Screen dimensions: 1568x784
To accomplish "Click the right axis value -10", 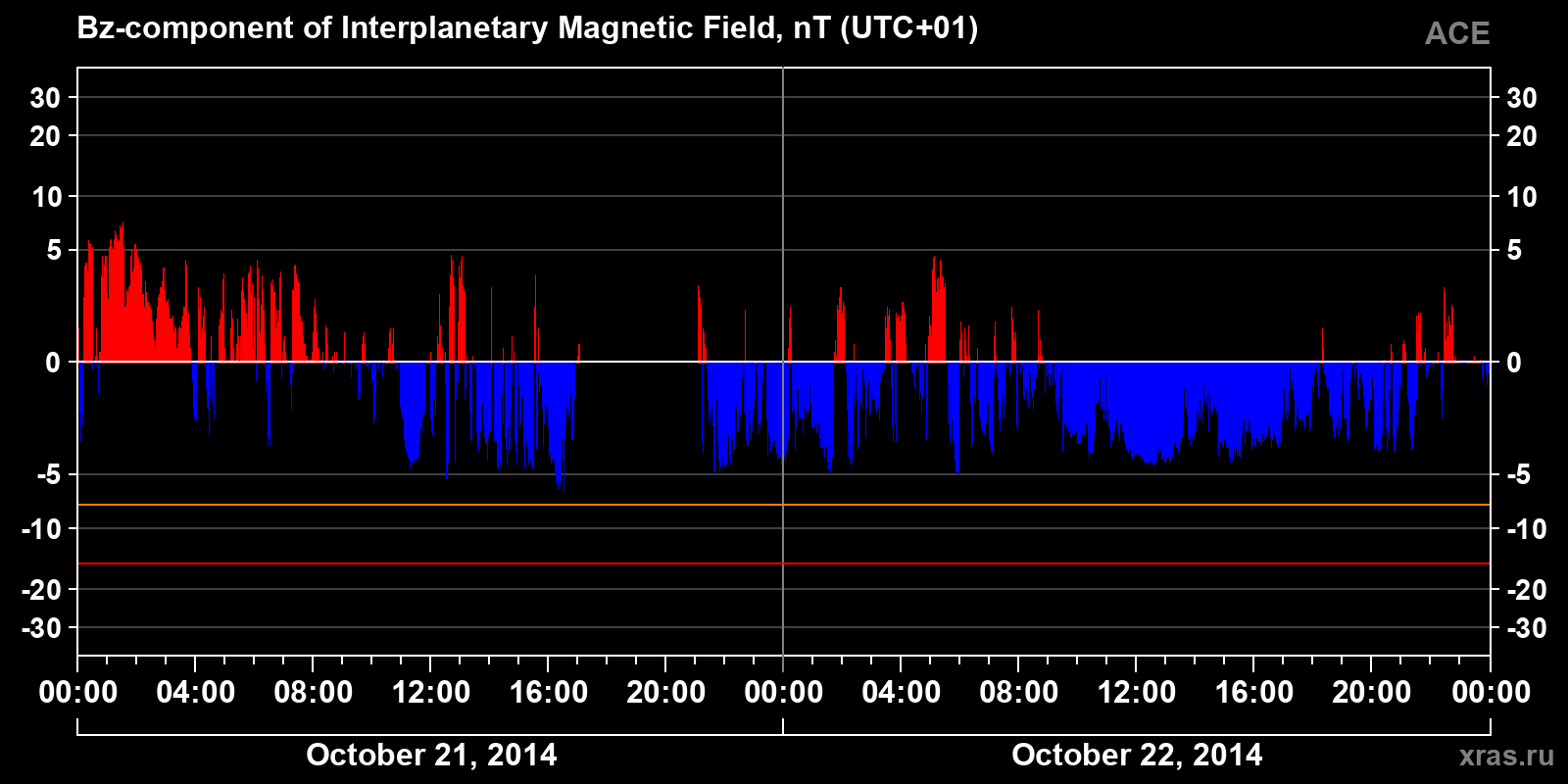I will coord(1526,529).
